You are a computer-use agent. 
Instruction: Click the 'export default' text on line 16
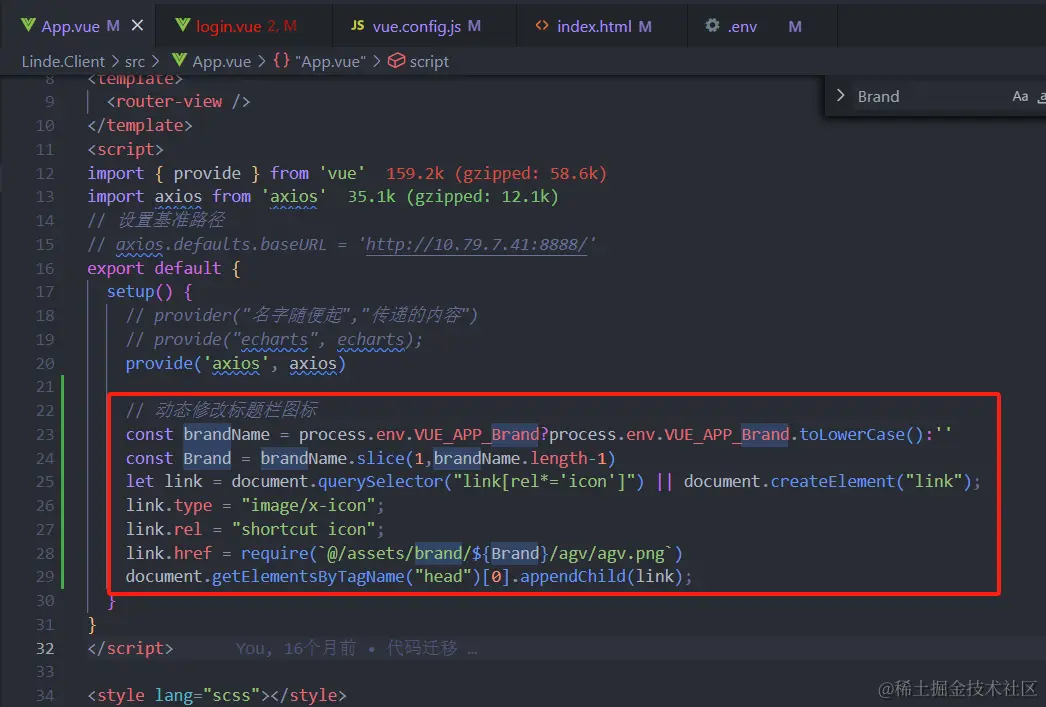(154, 268)
